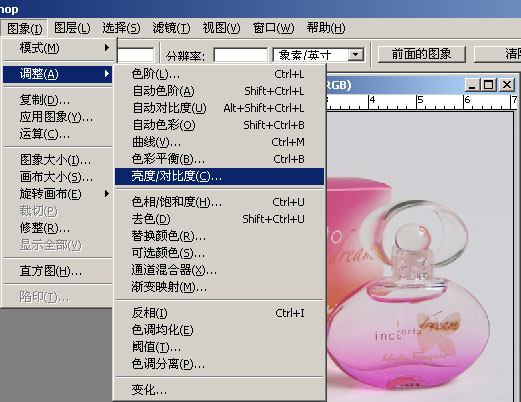Screen dimensions: 521x402
Task: Open 色彩平衡(B)... adjustment
Action: (x=219, y=159)
